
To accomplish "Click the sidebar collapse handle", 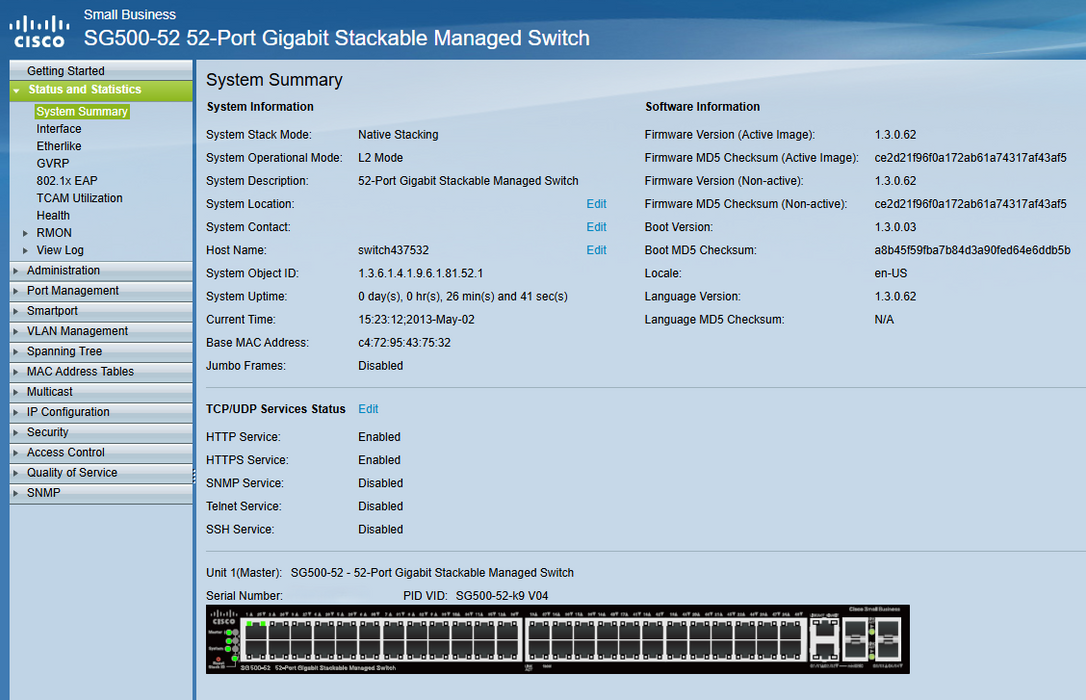I will [x=194, y=476].
